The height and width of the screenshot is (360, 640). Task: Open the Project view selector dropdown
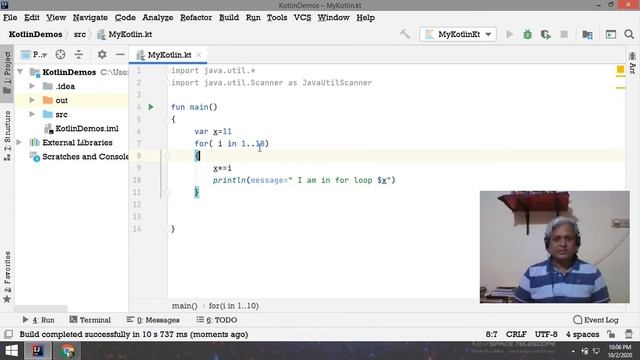coord(35,55)
